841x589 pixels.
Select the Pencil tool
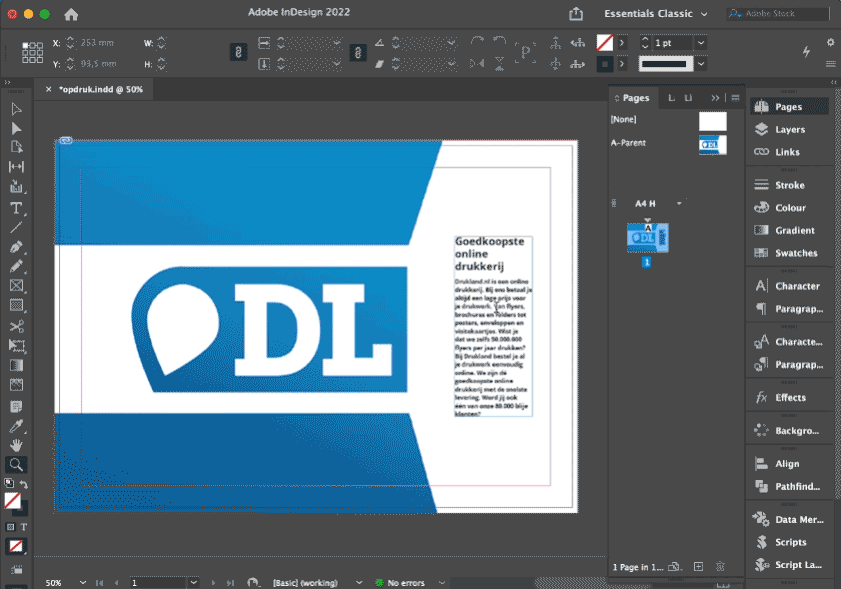pos(16,267)
